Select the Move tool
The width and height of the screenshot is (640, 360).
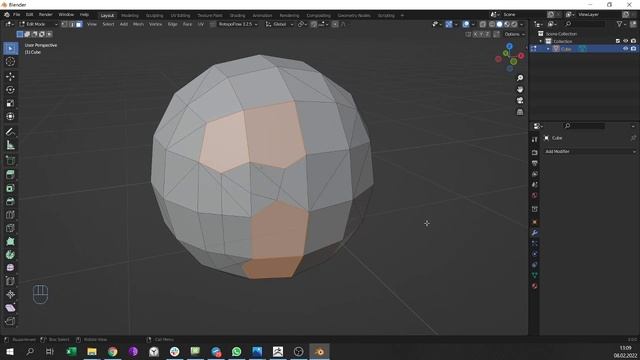click(10, 76)
